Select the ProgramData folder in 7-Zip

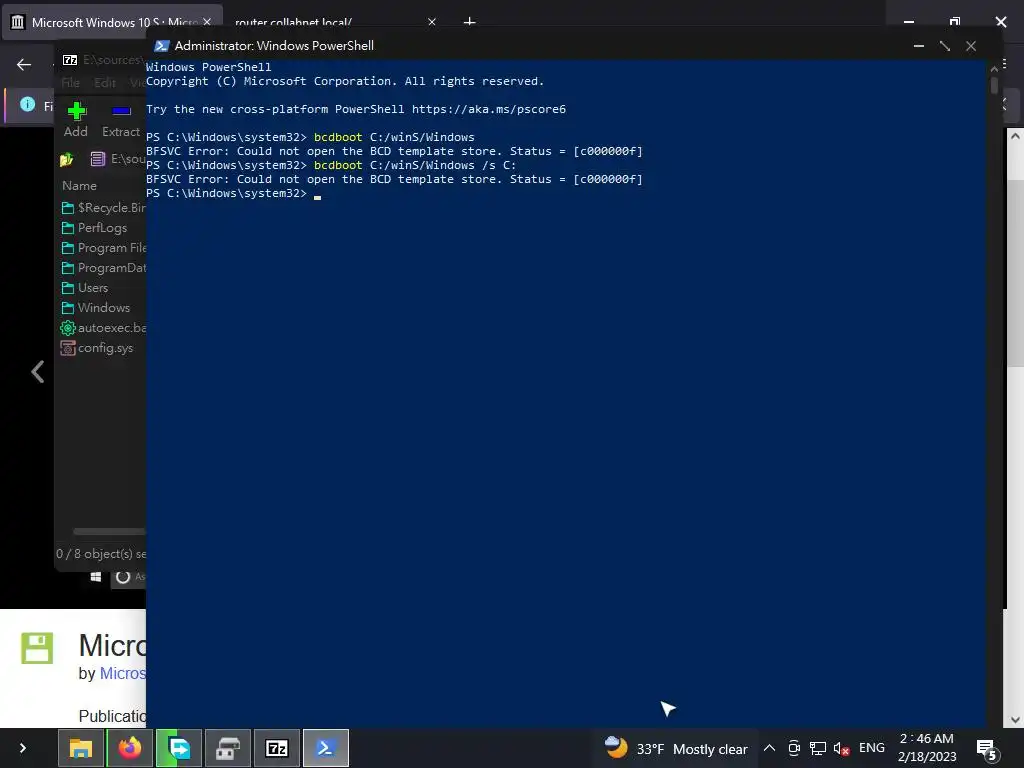pyautogui.click(x=104, y=268)
